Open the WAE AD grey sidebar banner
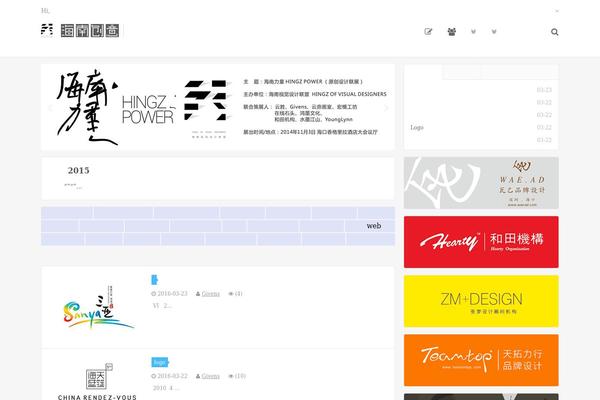 pos(481,183)
